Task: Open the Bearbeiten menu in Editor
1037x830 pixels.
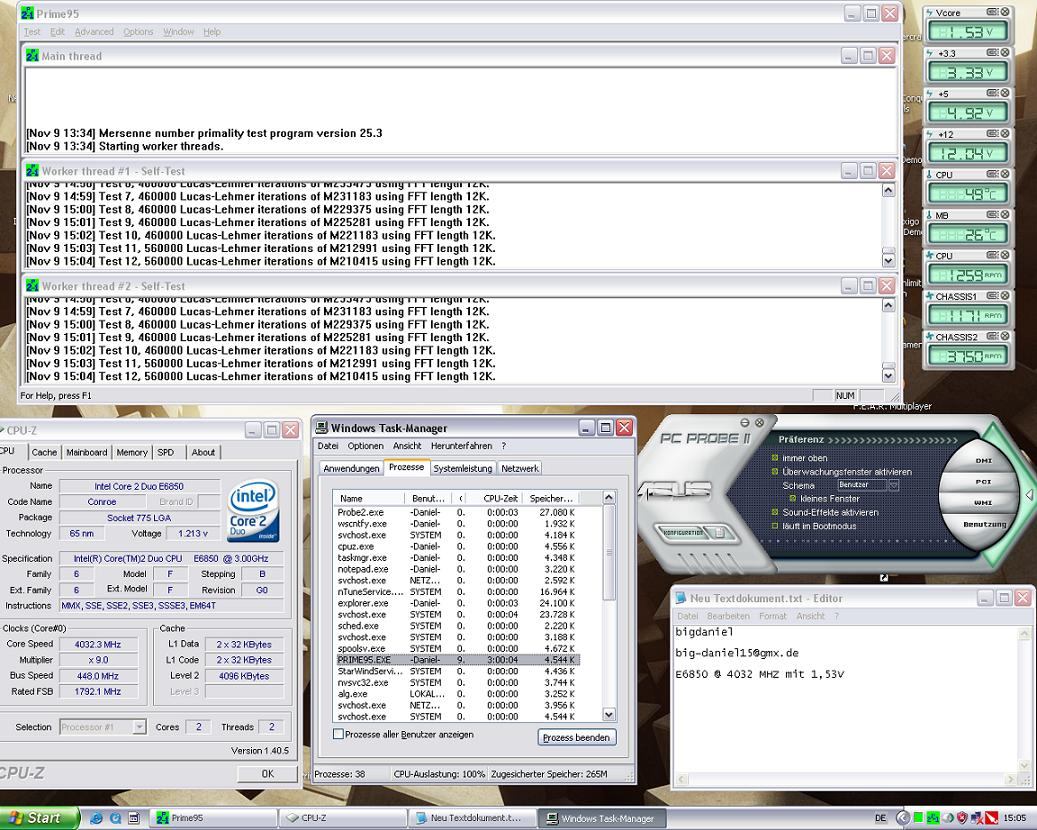Action: [728, 616]
